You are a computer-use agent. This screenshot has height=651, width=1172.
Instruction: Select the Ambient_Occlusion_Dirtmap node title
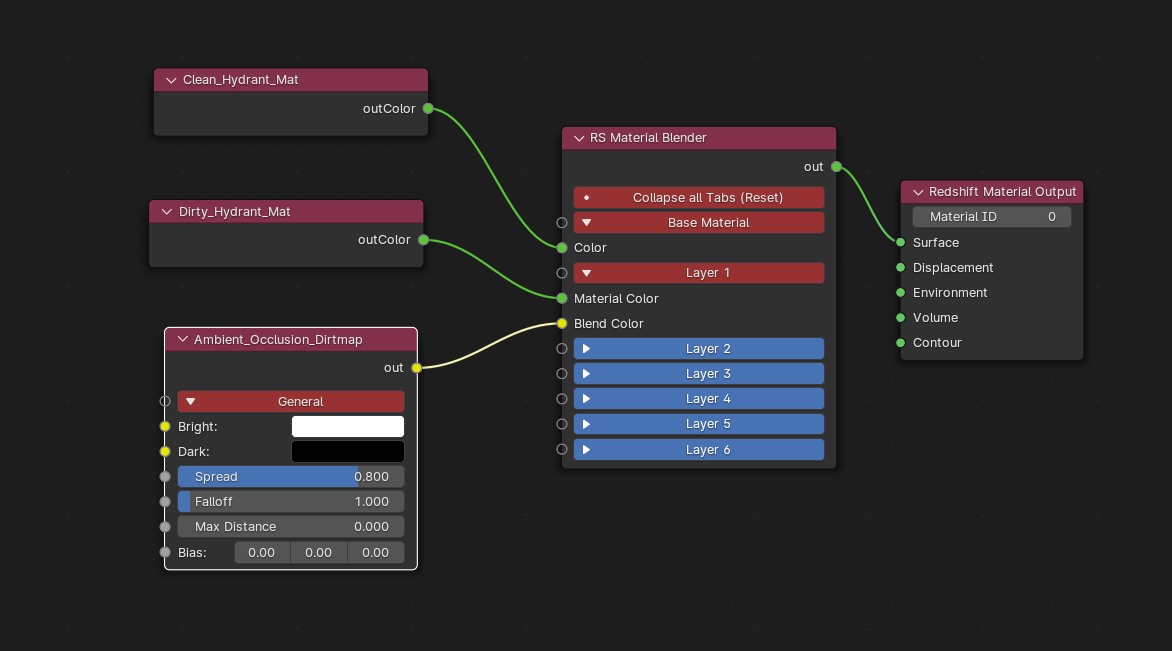pos(278,340)
